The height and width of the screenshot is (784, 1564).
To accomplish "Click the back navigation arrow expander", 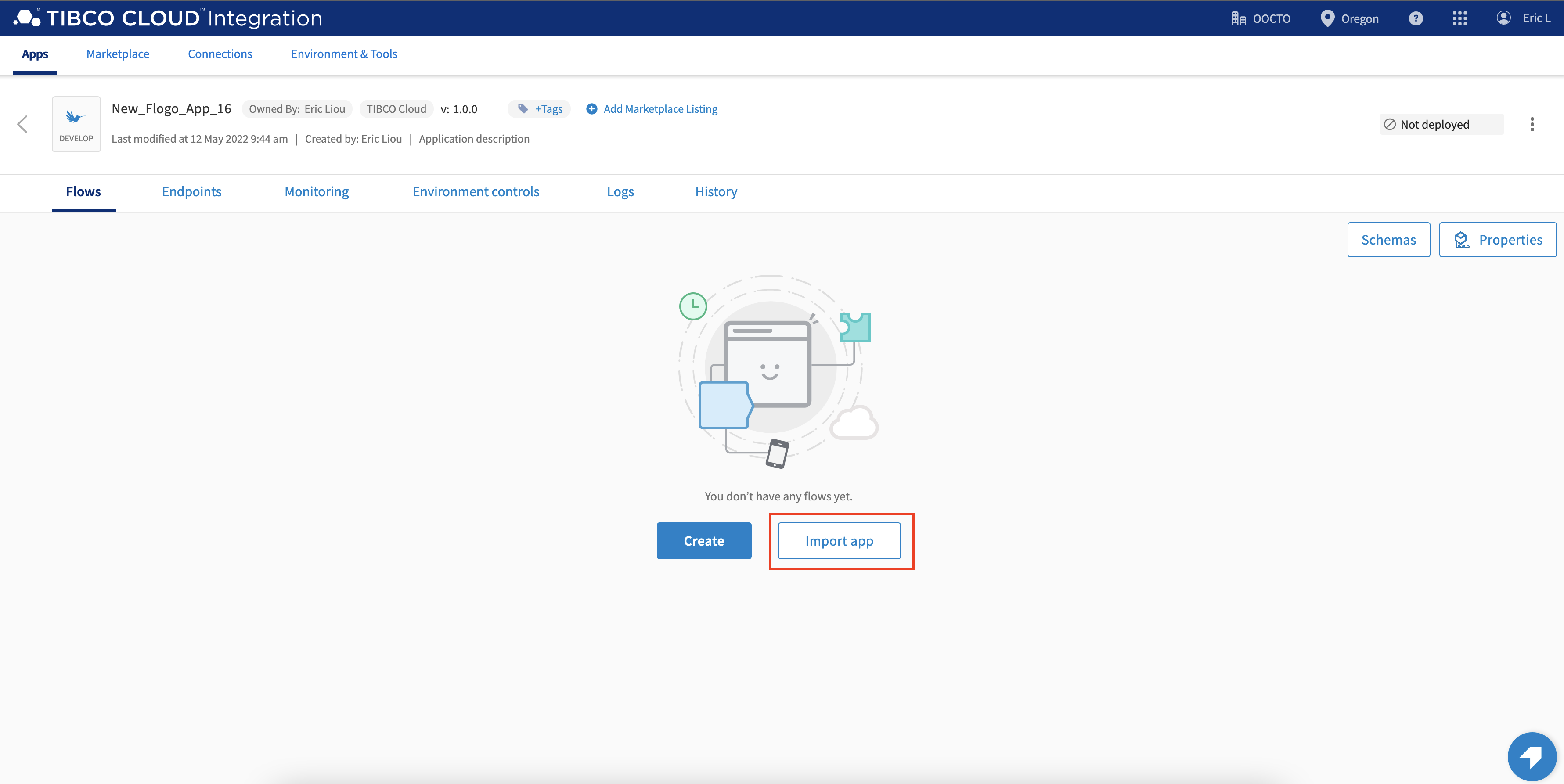I will pos(22,123).
